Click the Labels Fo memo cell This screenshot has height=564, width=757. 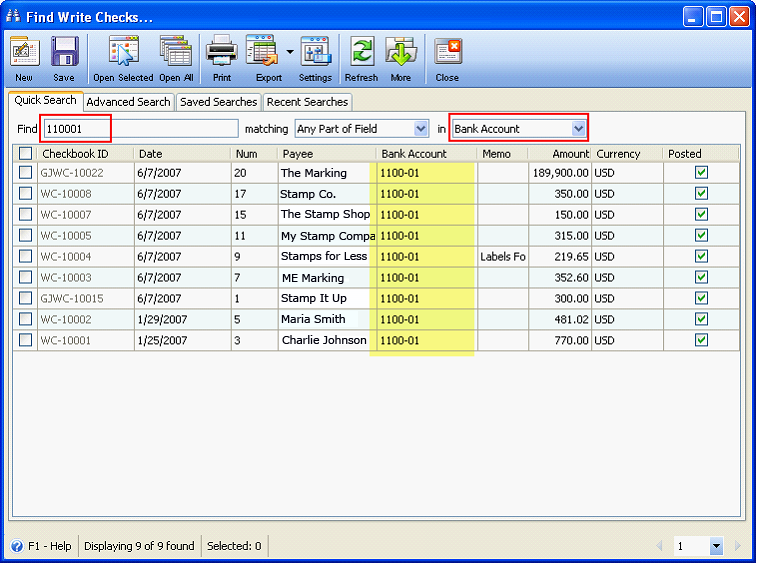503,256
